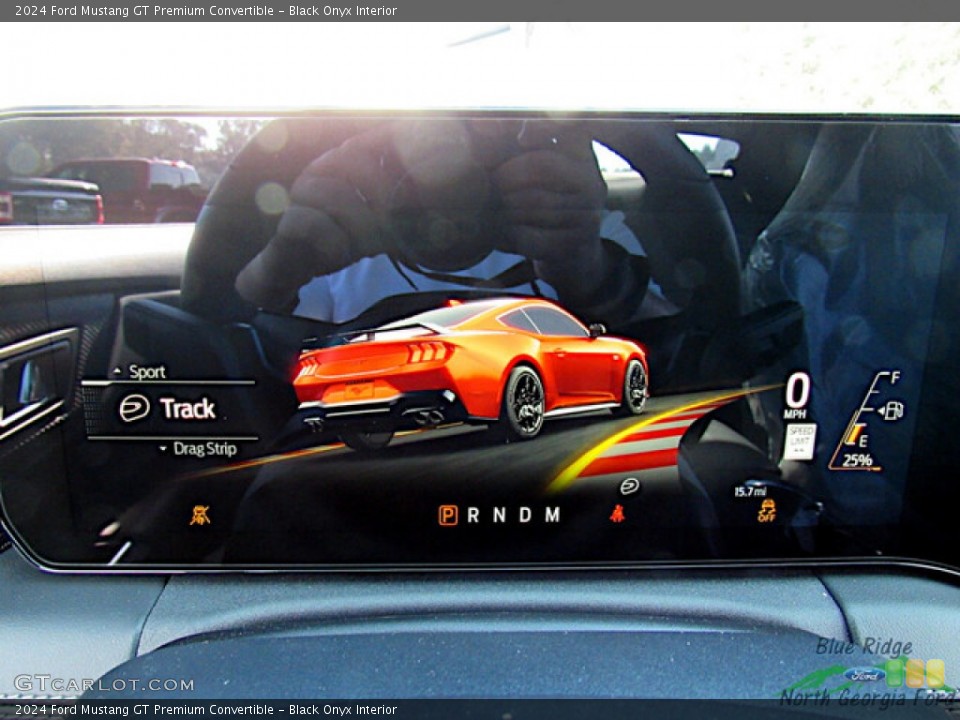Tap the E empty marker on fuel gauge
960x720 pixels.
pyautogui.click(x=863, y=441)
